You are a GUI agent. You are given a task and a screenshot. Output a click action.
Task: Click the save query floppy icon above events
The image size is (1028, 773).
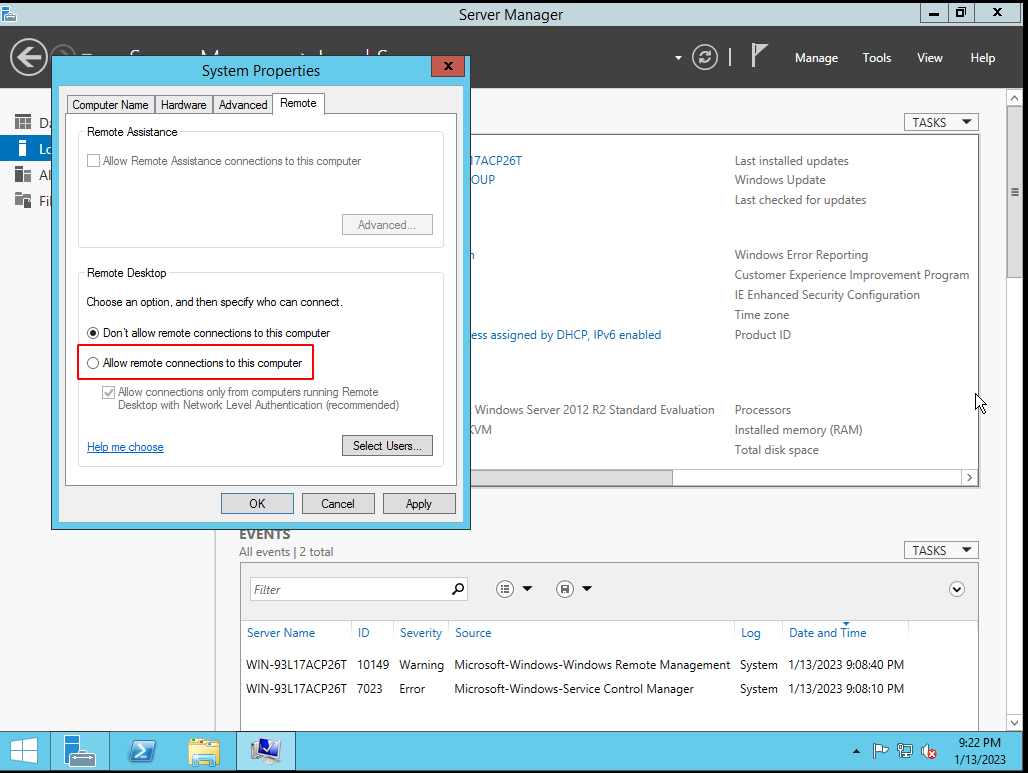click(x=564, y=588)
